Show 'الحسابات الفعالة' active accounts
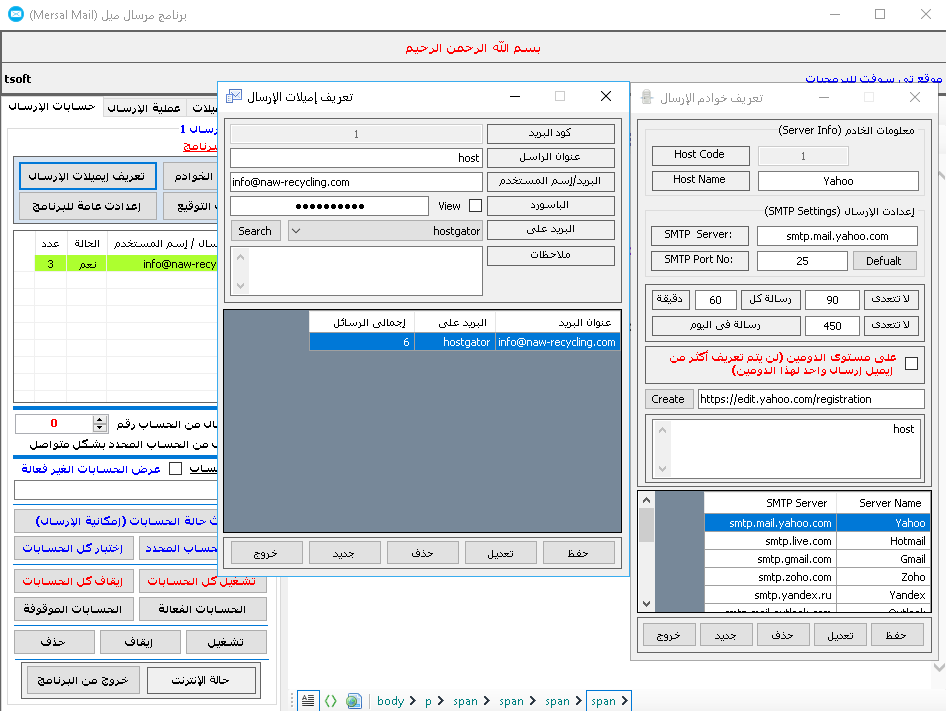Image resolution: width=946 pixels, height=711 pixels. (202, 609)
